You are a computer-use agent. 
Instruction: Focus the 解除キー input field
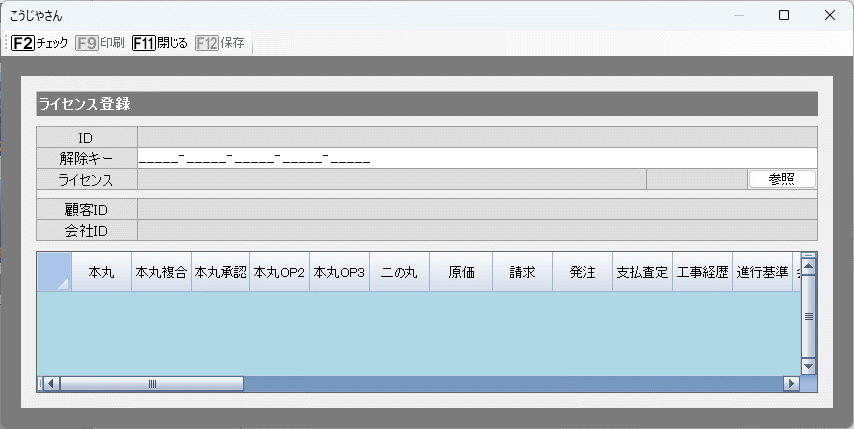477,158
